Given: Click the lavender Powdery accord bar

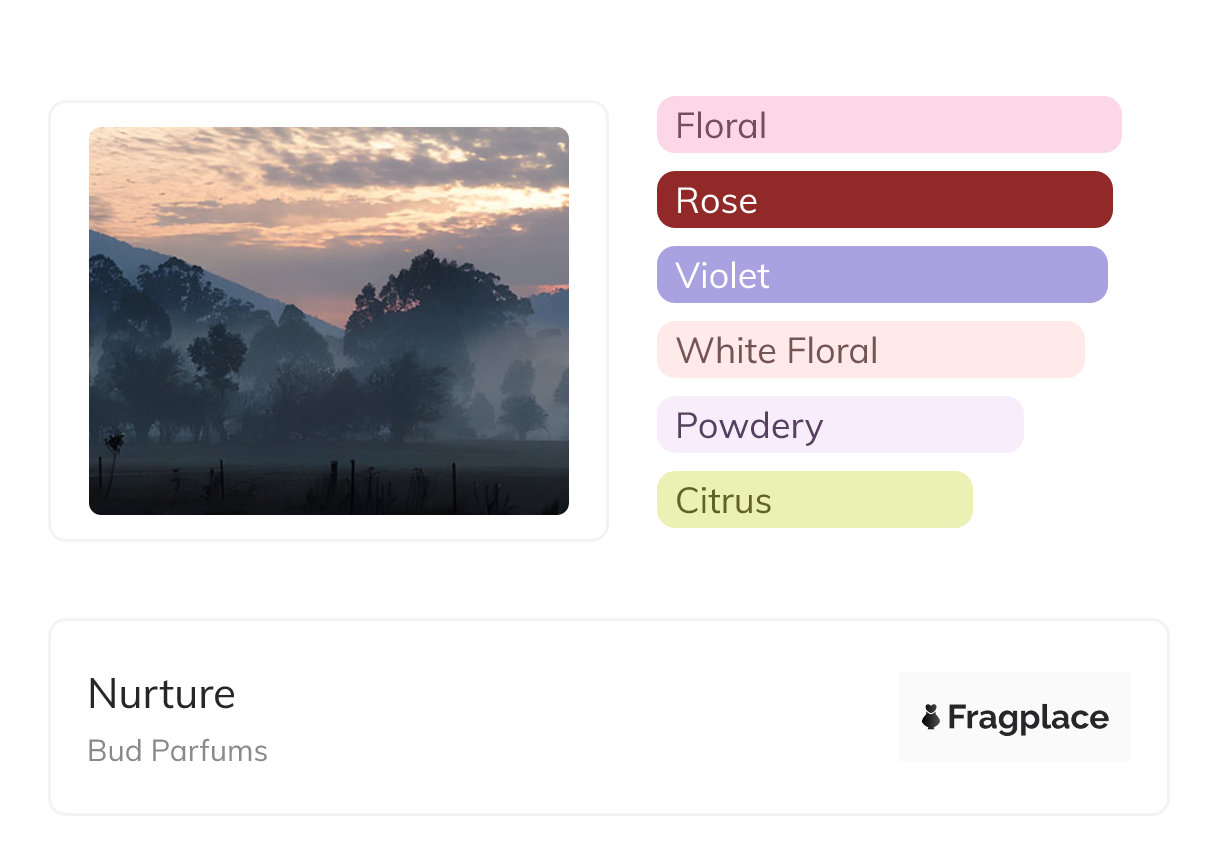Looking at the screenshot, I should [x=839, y=425].
